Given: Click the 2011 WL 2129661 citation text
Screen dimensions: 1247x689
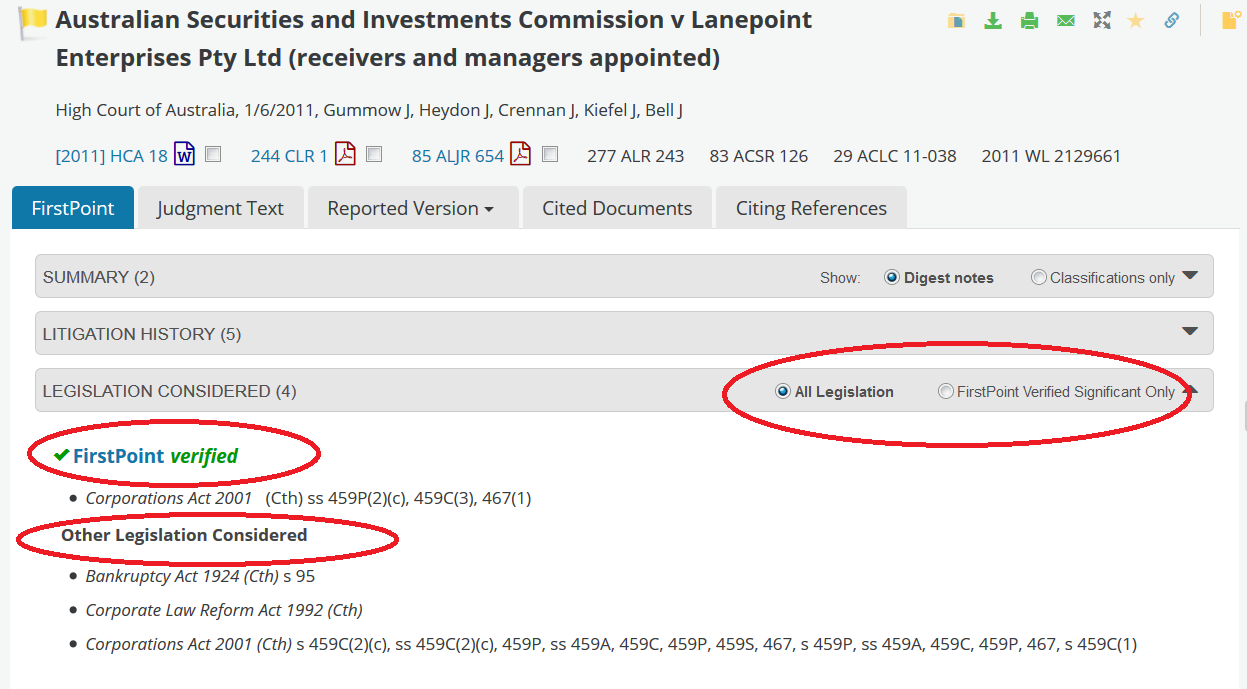Looking at the screenshot, I should (x=1051, y=156).
